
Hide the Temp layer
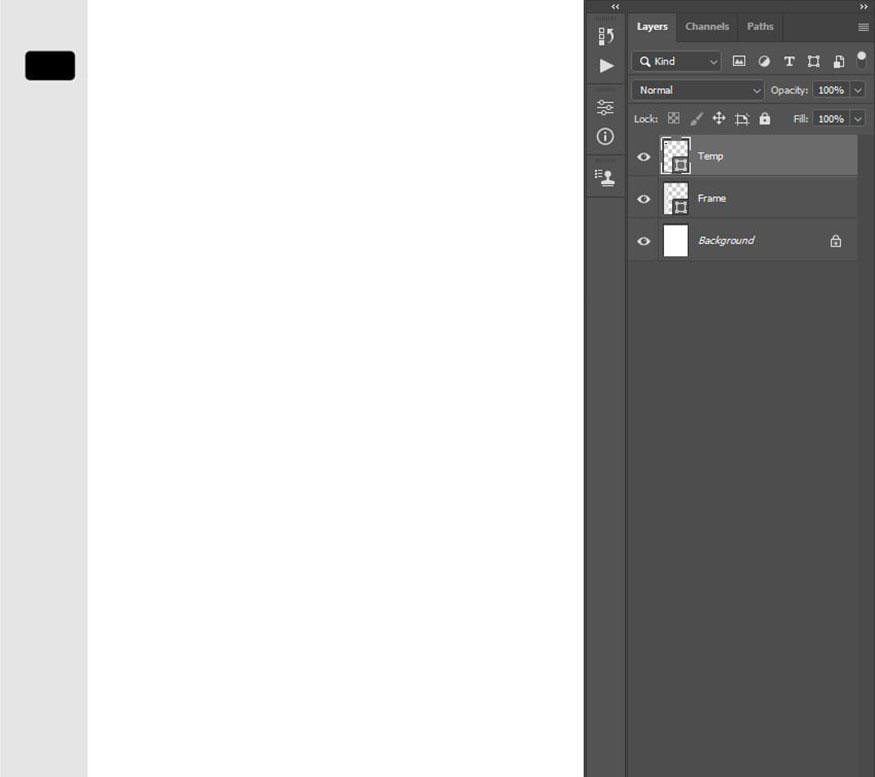coord(643,157)
